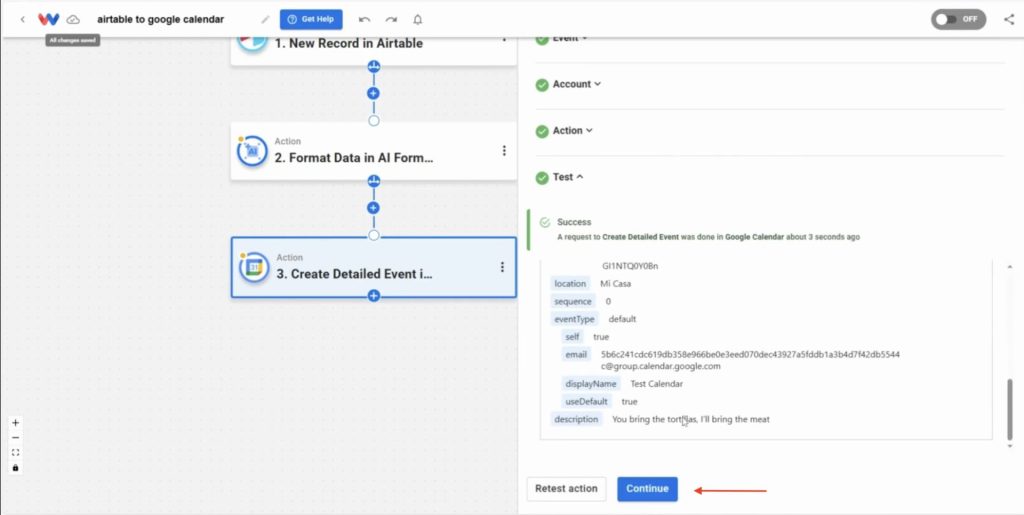This screenshot has width=1024, height=515.
Task: Toggle the workflow OFF switch
Action: [x=959, y=19]
